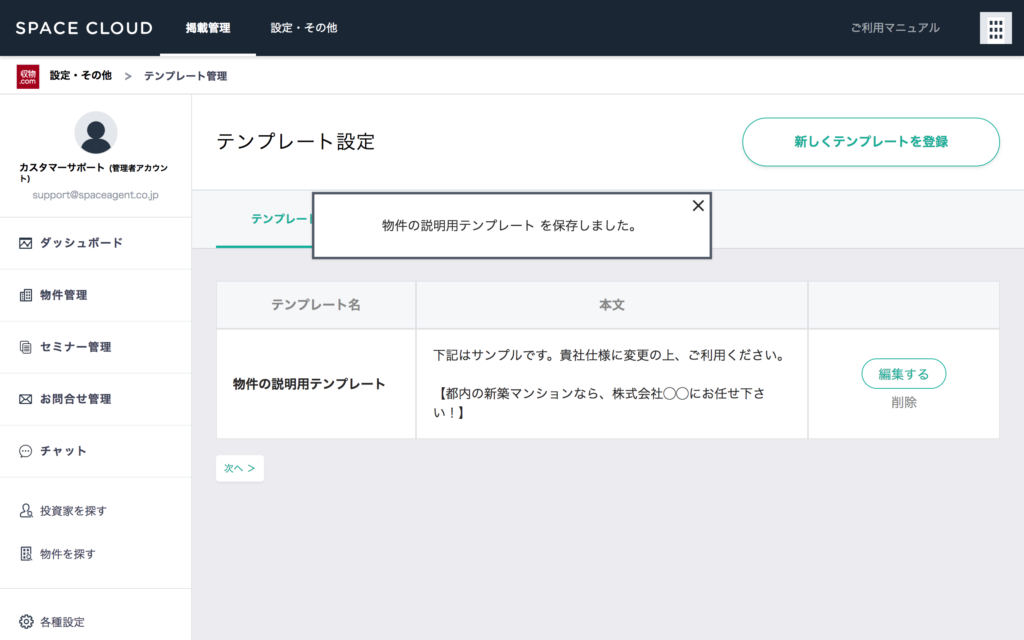Click the seminar management icon
This screenshot has height=640, width=1024.
coord(26,347)
